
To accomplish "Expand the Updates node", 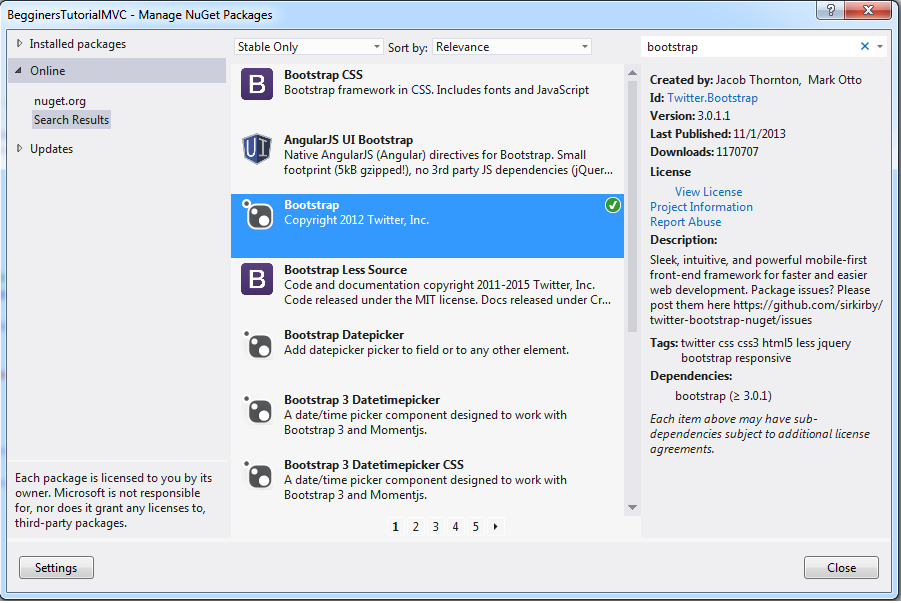I will (x=20, y=148).
